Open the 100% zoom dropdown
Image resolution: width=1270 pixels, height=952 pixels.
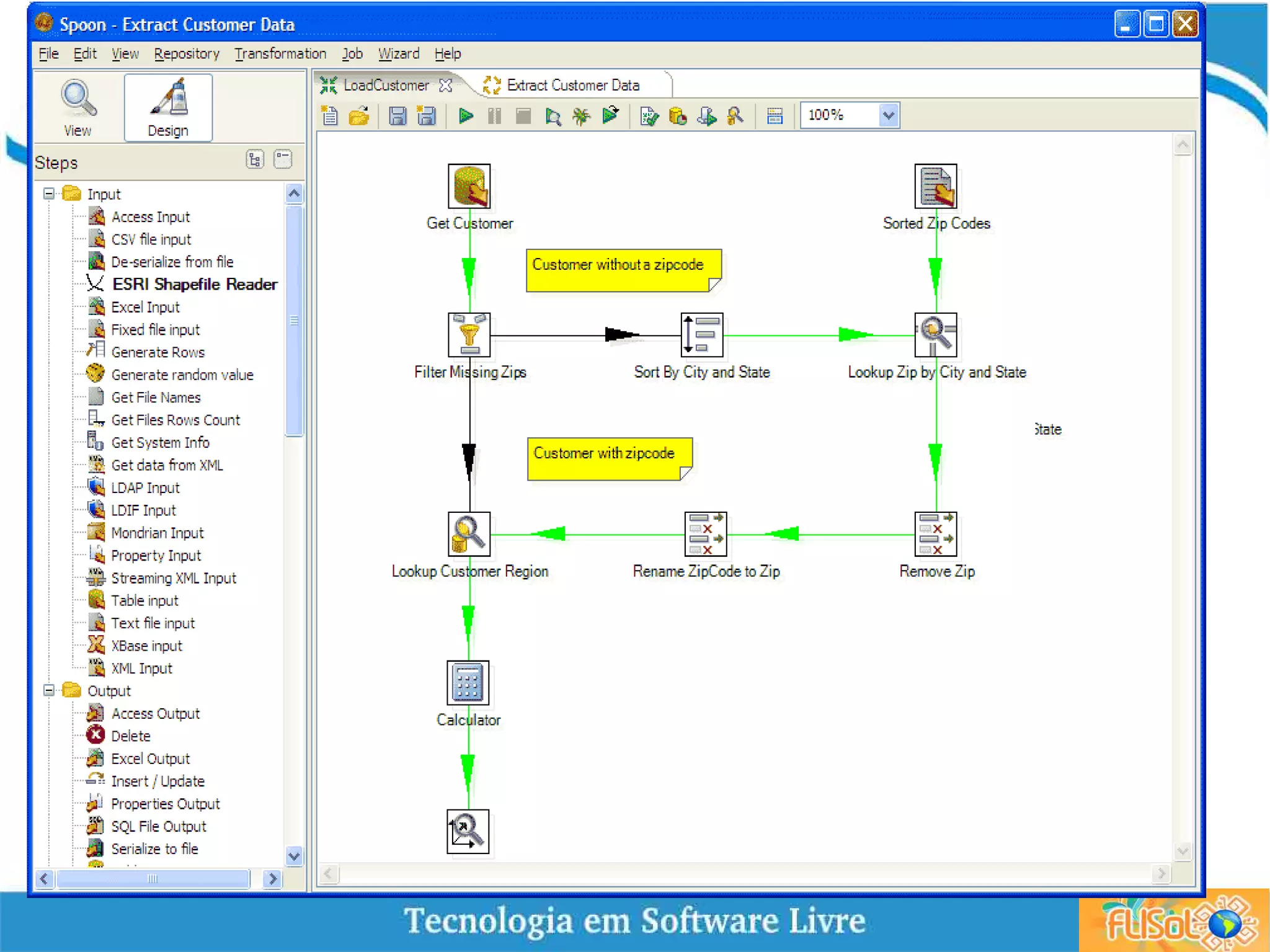coord(888,115)
